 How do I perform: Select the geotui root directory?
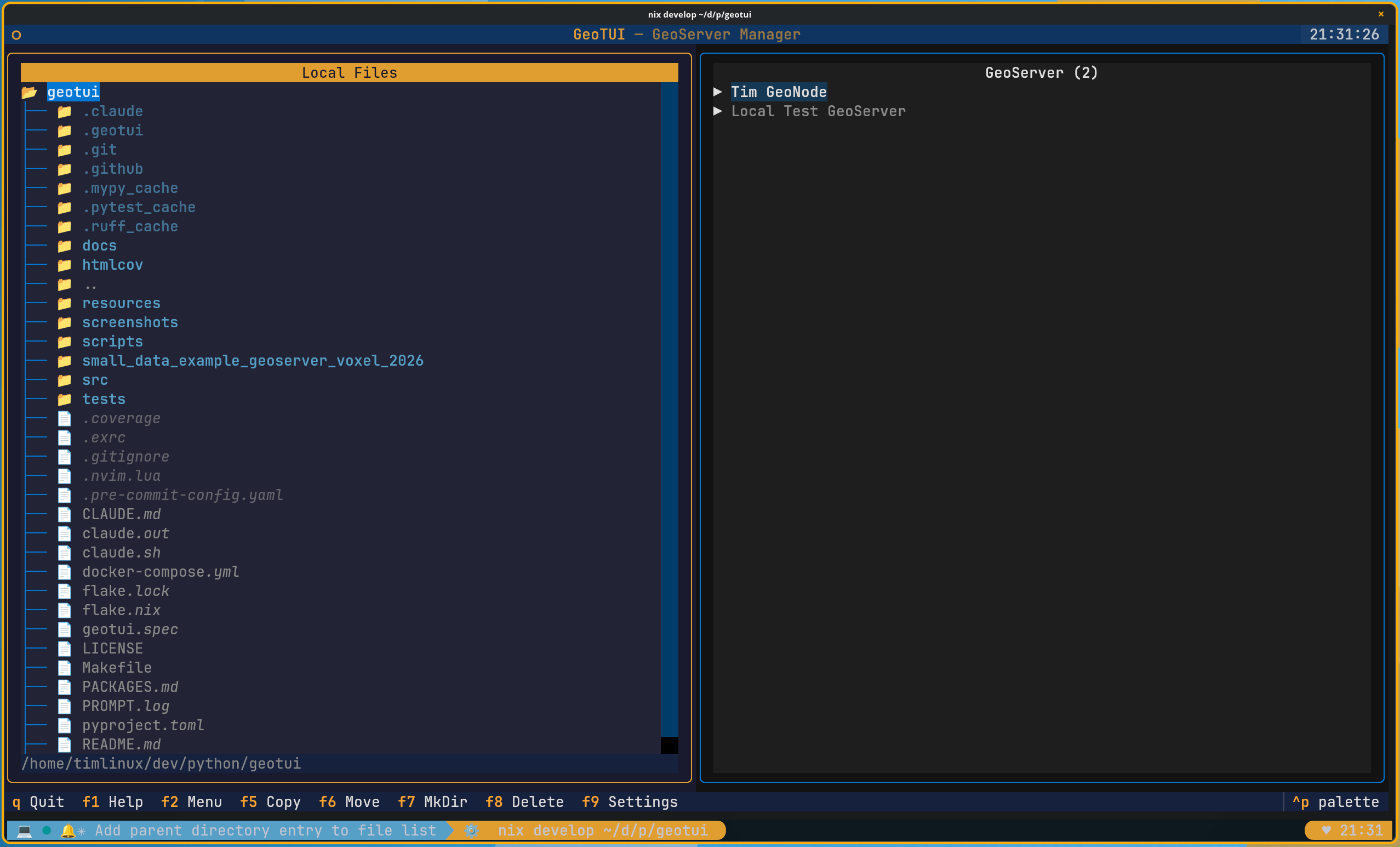(73, 92)
